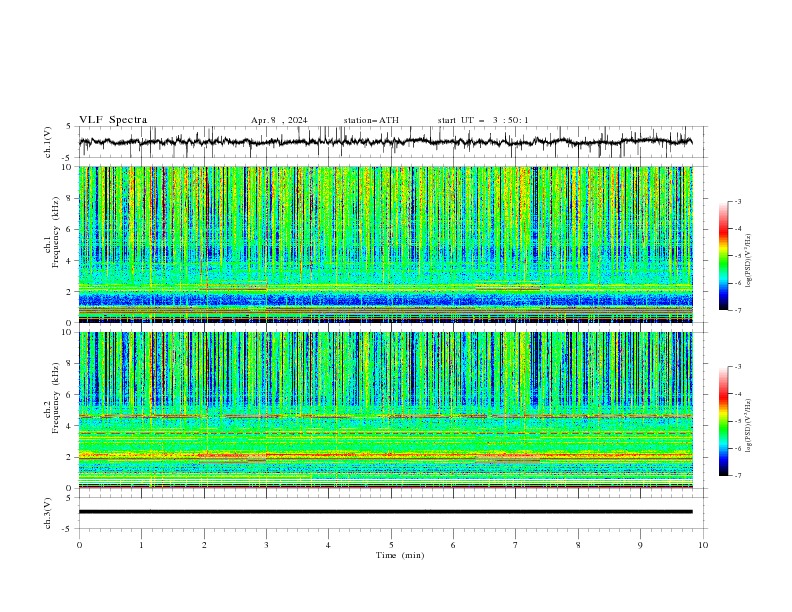
Task: Click the "-7" tick on ch.2 colorbar
Action: pyautogui.click(x=737, y=475)
